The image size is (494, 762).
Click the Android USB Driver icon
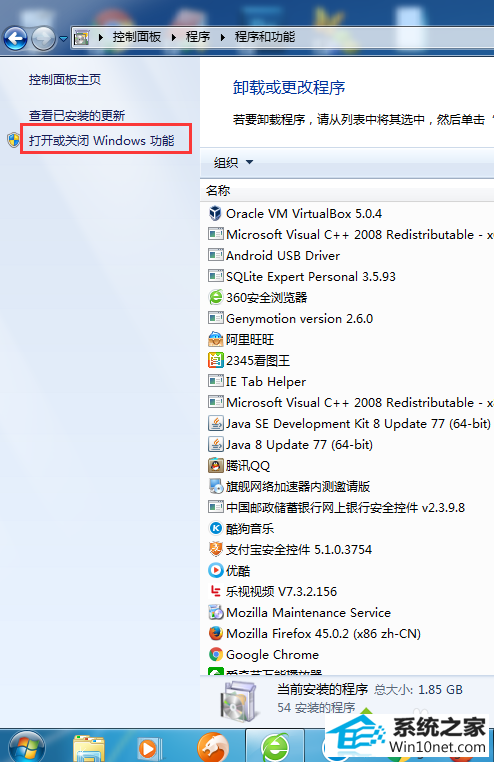coord(215,255)
